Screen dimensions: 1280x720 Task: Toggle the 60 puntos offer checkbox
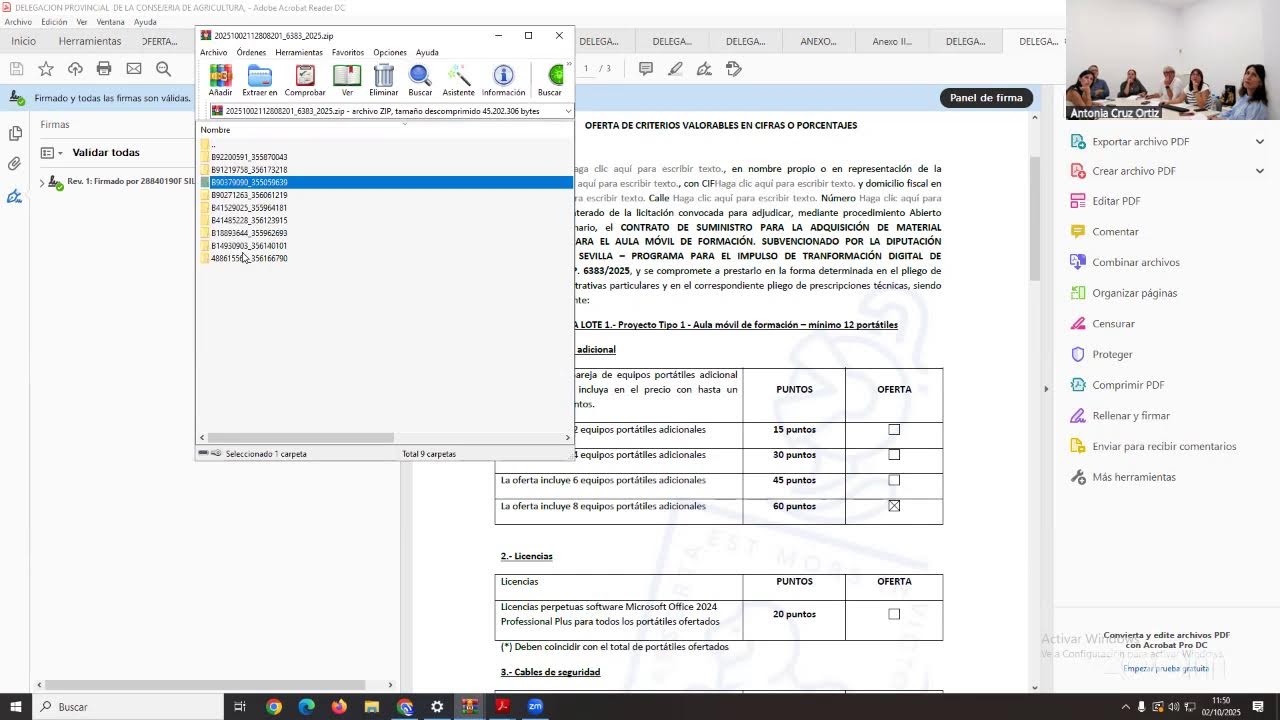tap(894, 506)
